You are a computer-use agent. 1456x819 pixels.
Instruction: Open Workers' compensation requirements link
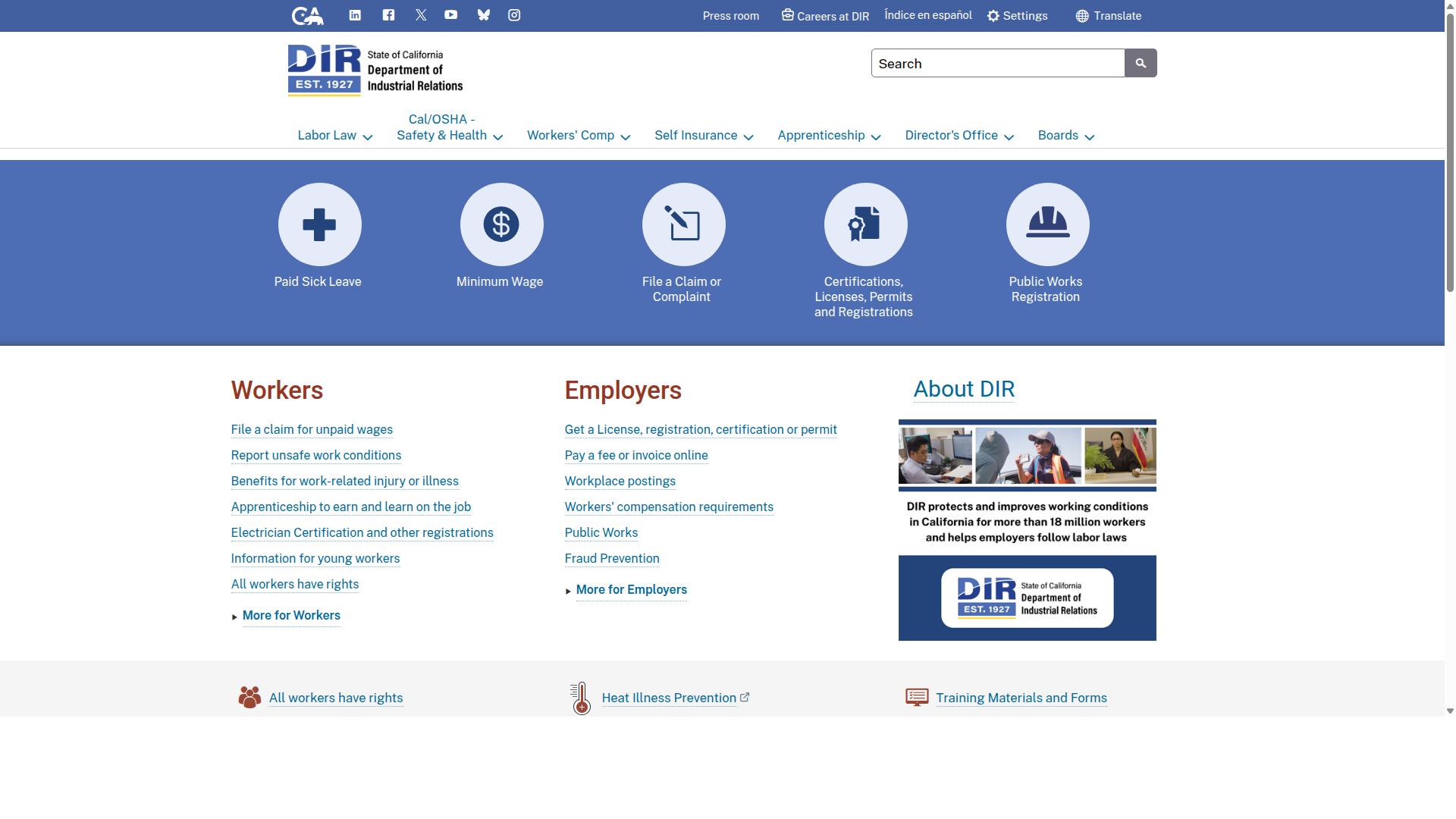pyautogui.click(x=669, y=507)
